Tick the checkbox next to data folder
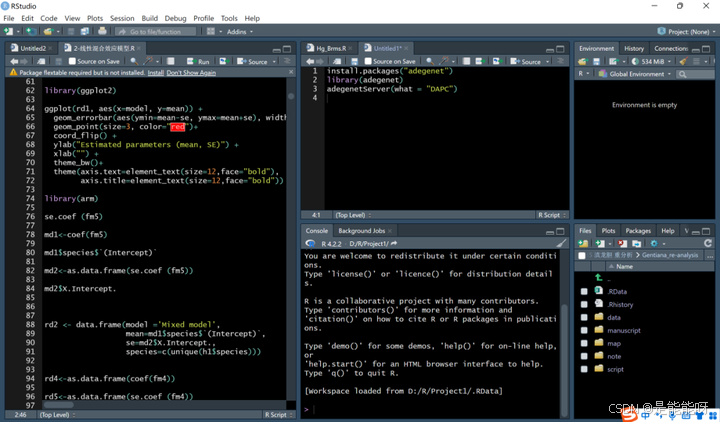This screenshot has height=422, width=720. pos(584,317)
